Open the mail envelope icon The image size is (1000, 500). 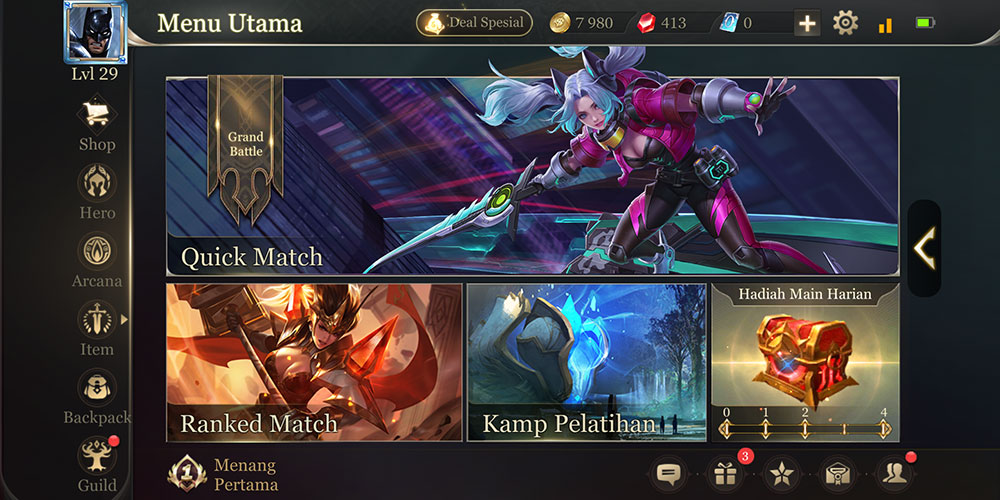click(x=838, y=474)
